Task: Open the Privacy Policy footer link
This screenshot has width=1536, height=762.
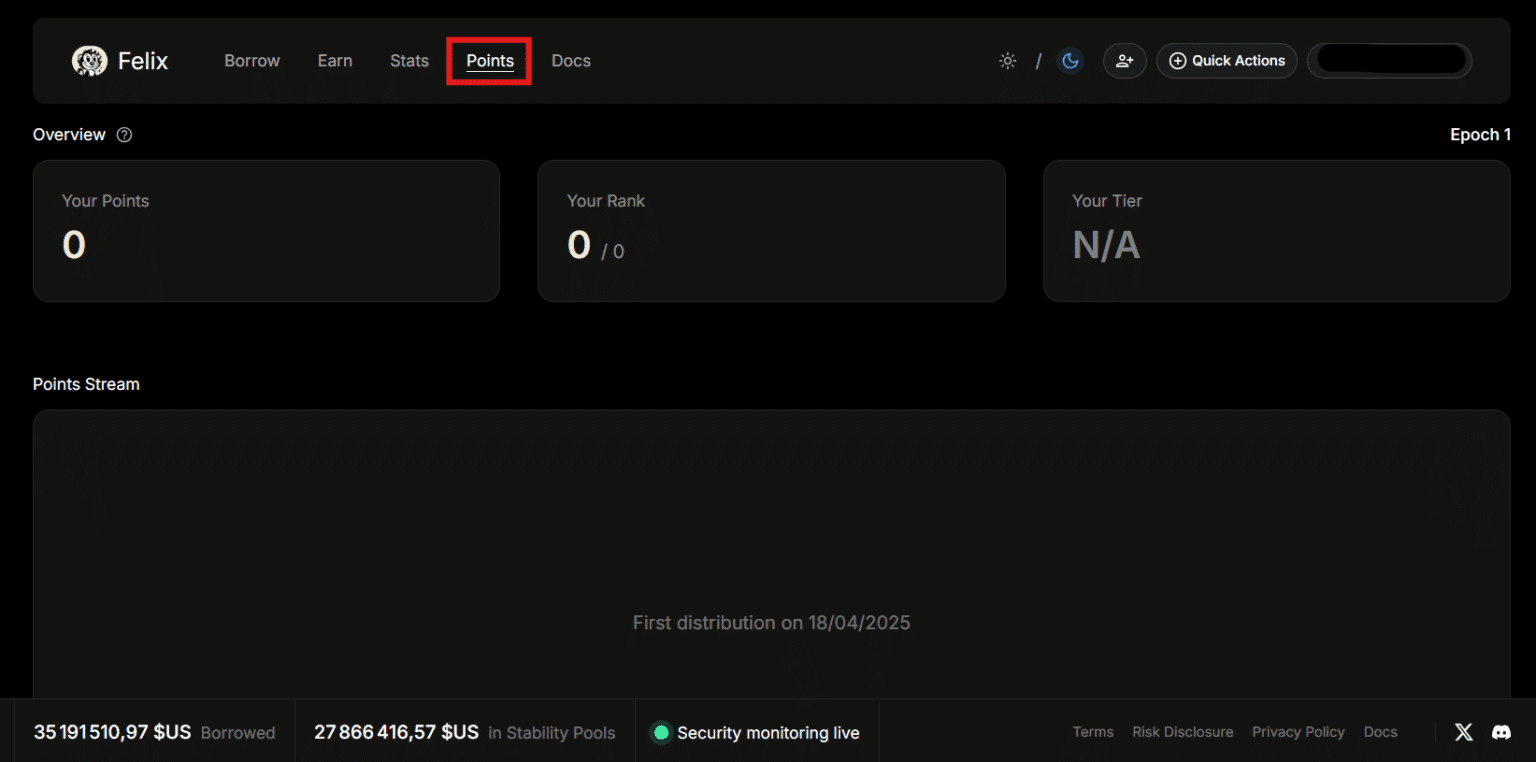Action: pos(1298,731)
